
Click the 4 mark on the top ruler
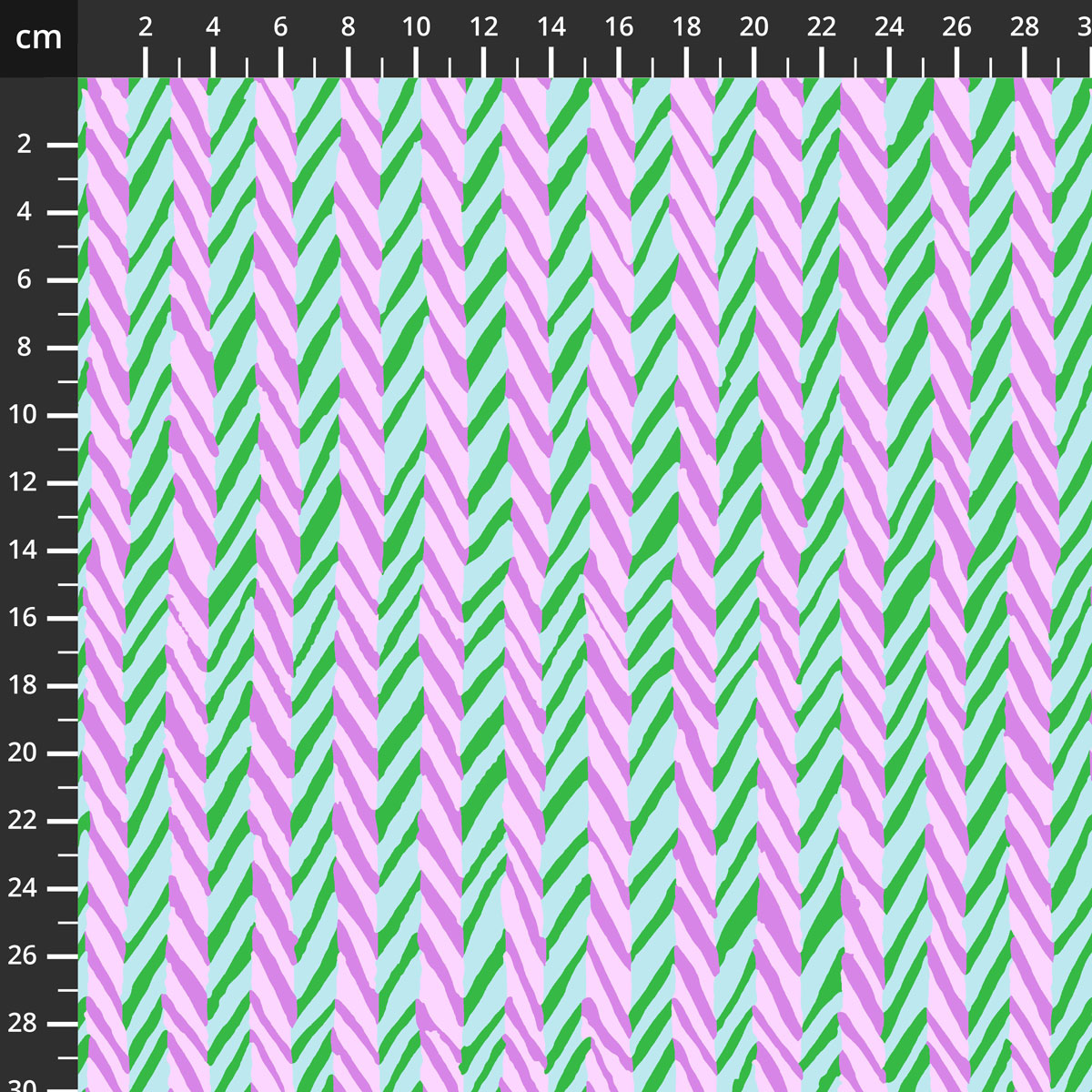click(213, 28)
